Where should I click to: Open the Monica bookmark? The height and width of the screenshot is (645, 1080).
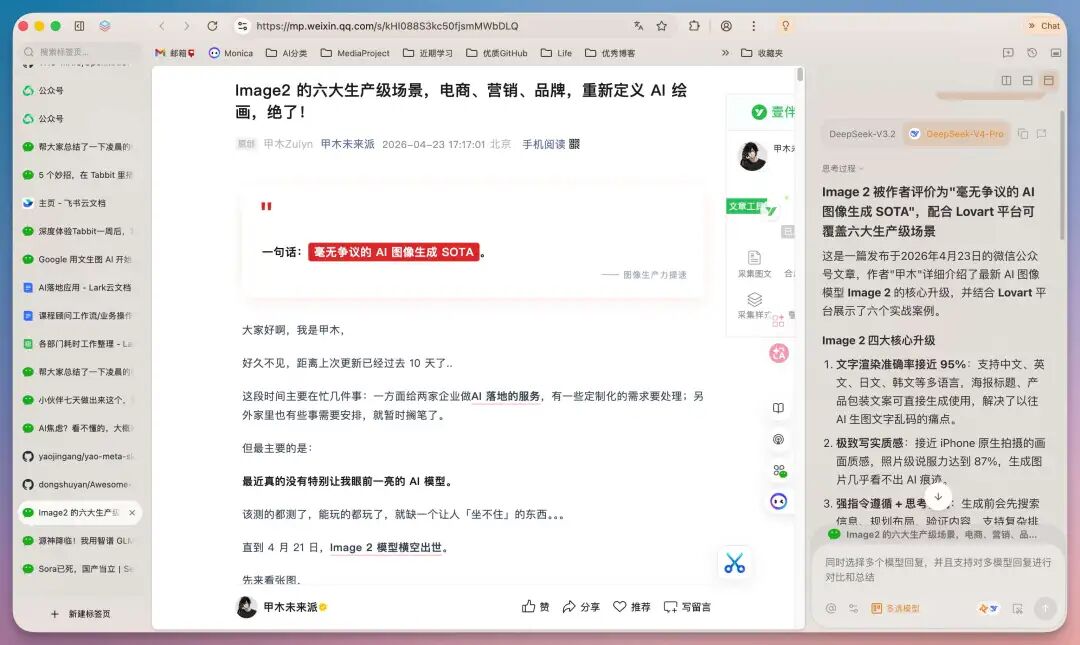(231, 53)
